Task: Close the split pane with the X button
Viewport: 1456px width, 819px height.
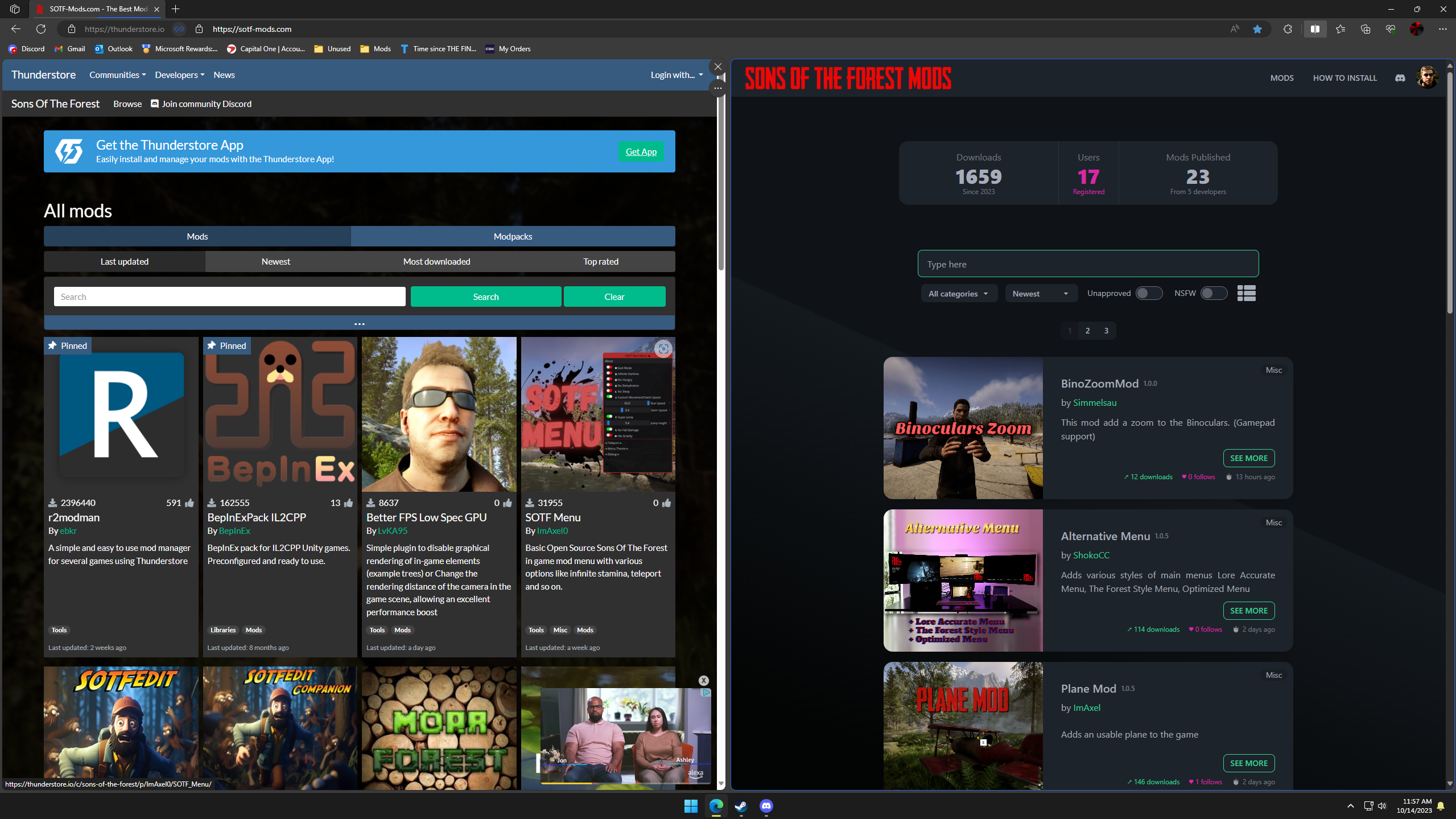Action: pos(718,67)
